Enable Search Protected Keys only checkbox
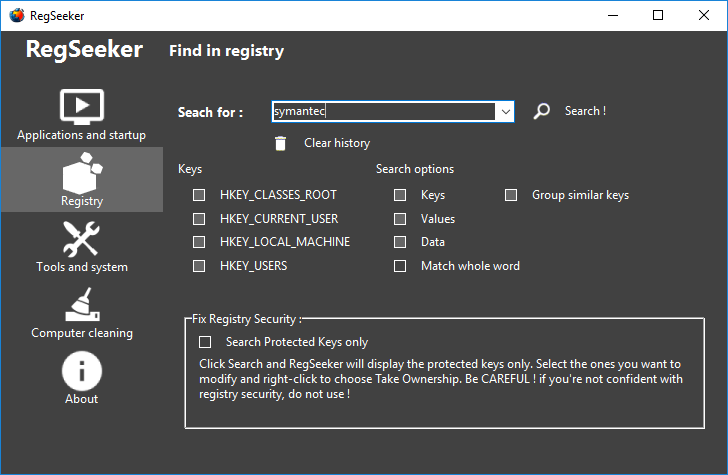728x475 pixels. [205, 342]
